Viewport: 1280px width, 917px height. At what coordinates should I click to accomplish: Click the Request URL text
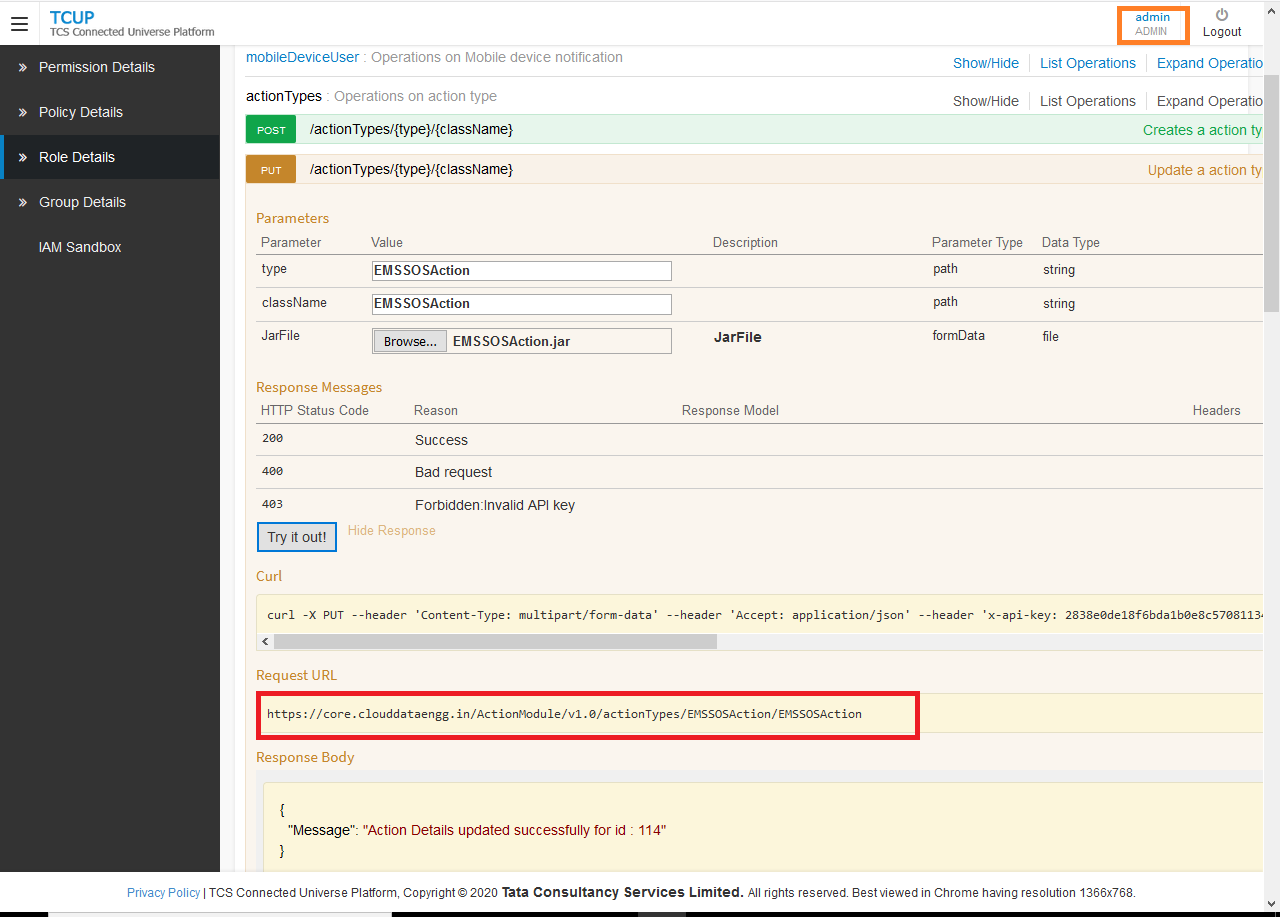tap(564, 714)
